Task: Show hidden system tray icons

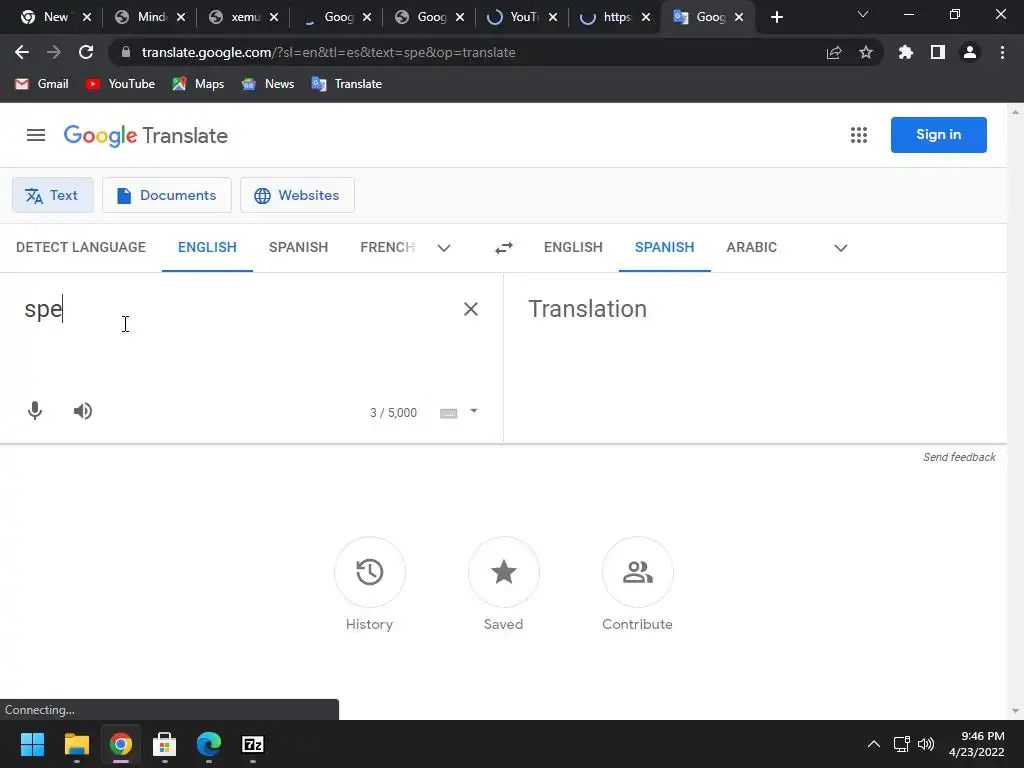Action: [x=874, y=744]
